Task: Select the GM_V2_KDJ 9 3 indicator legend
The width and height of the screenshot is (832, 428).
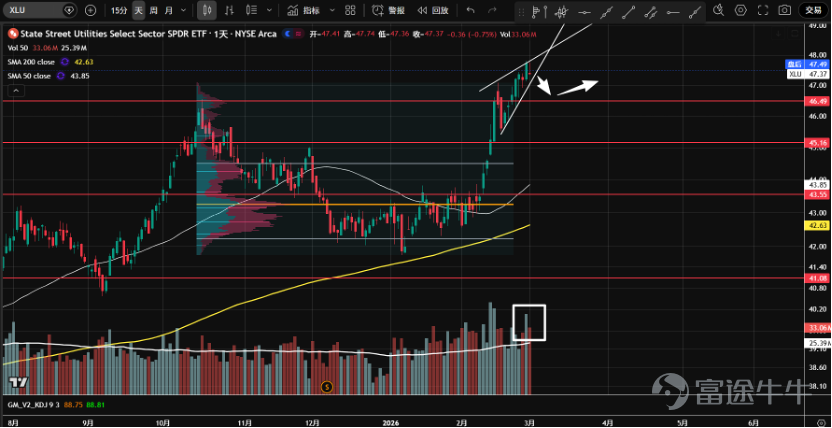Action: 33,404
